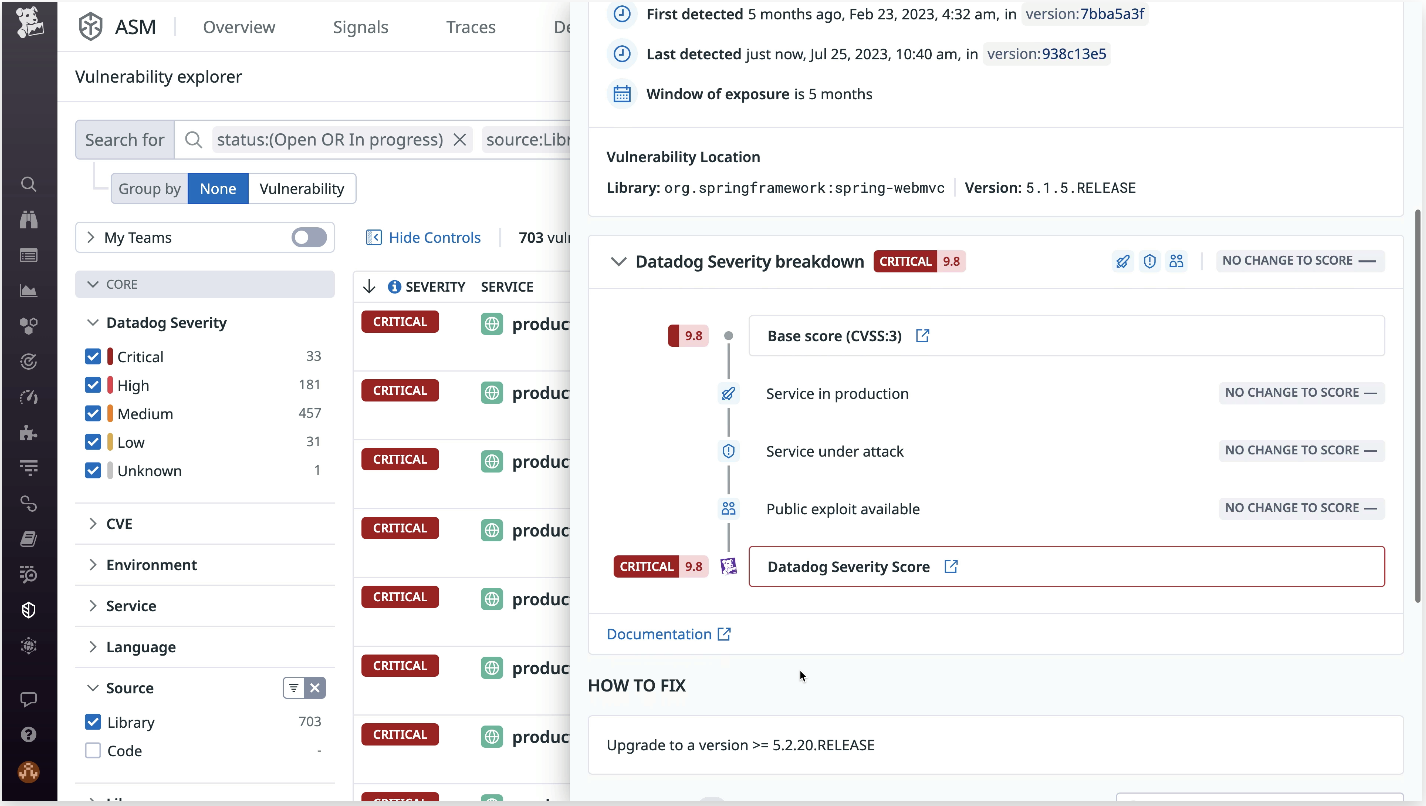The width and height of the screenshot is (1426, 806).
Task: Click the rocket icon in breakdown header
Action: pyautogui.click(x=1123, y=261)
